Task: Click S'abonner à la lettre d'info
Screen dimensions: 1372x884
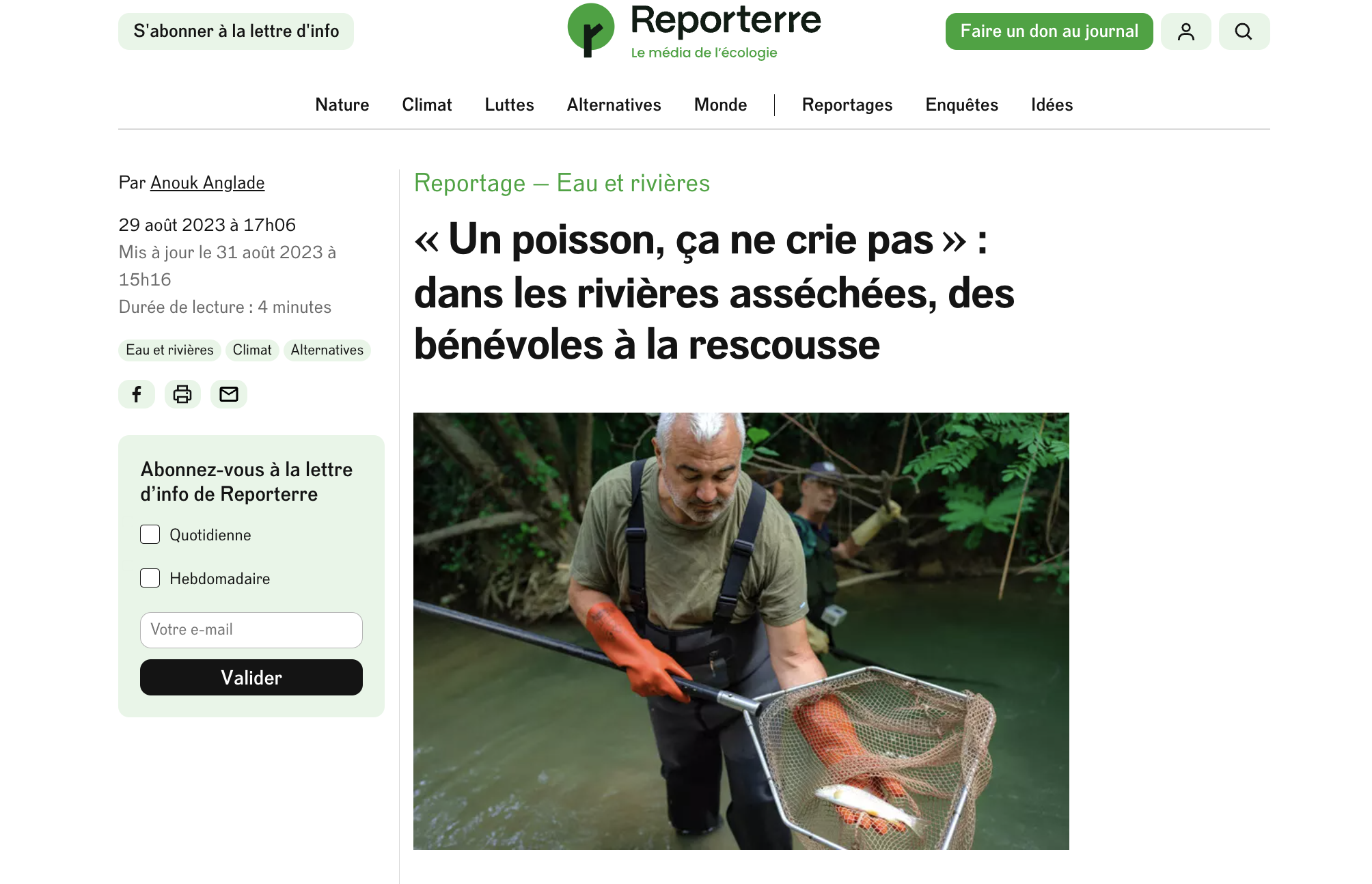Action: (236, 31)
